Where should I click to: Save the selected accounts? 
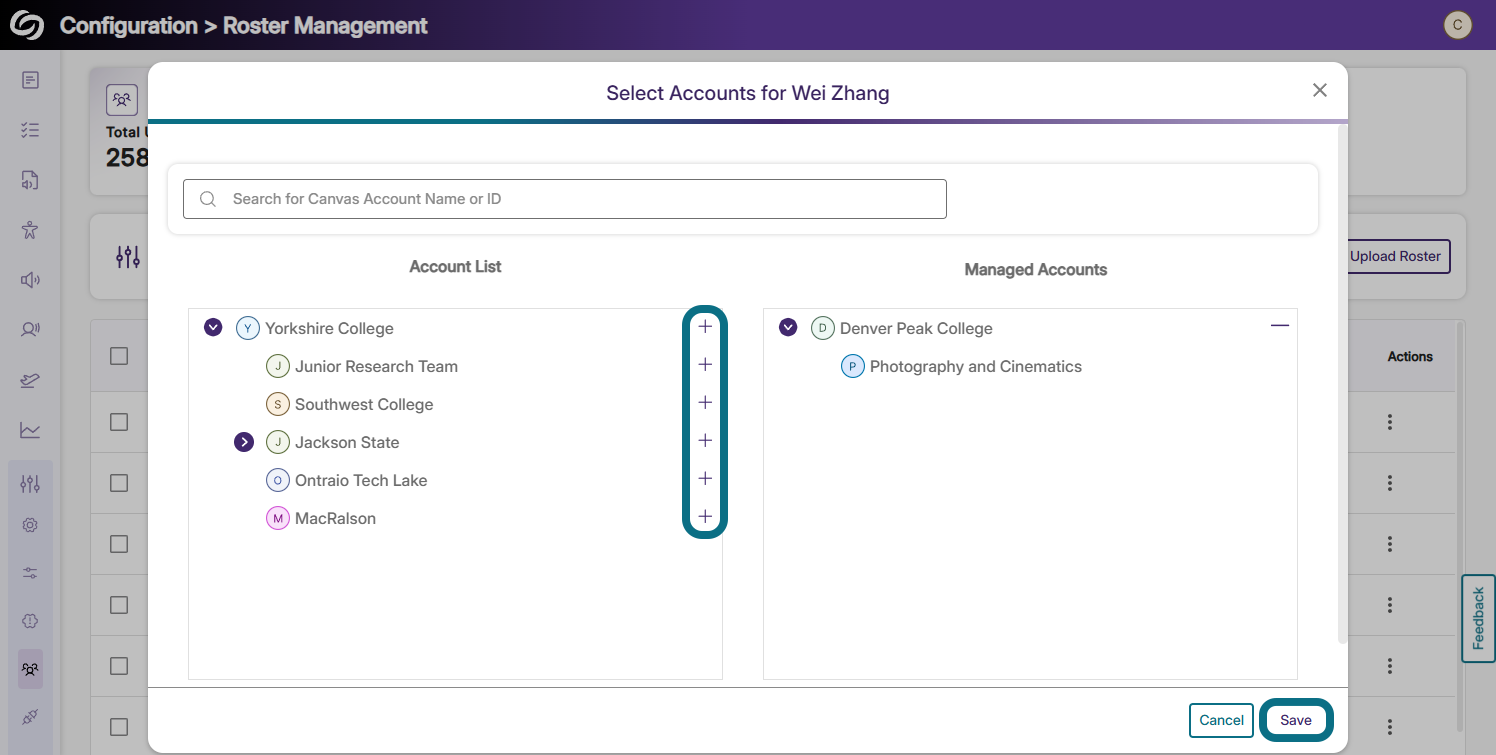click(x=1295, y=720)
